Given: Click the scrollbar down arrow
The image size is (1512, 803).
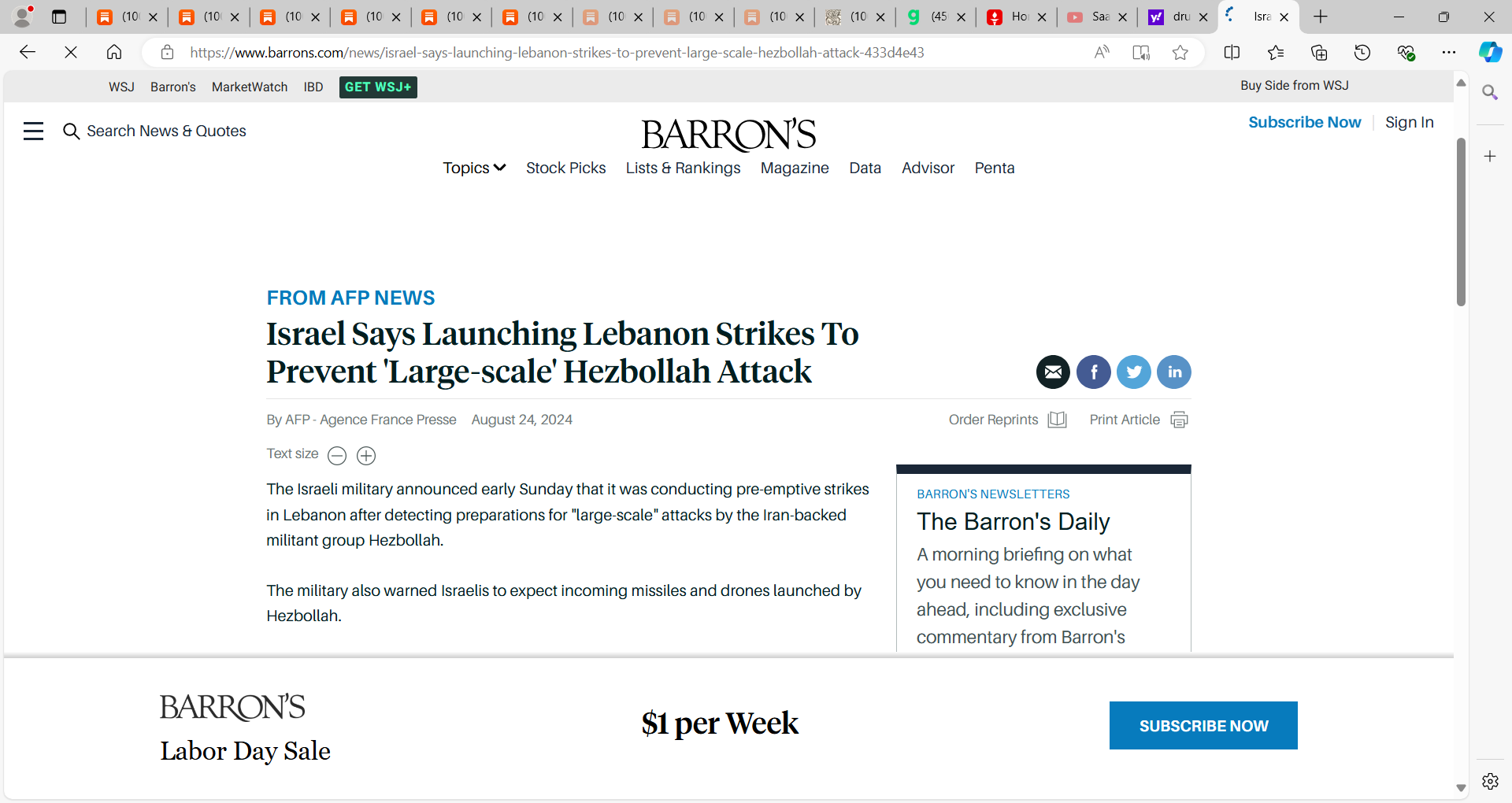Looking at the screenshot, I should [x=1461, y=787].
